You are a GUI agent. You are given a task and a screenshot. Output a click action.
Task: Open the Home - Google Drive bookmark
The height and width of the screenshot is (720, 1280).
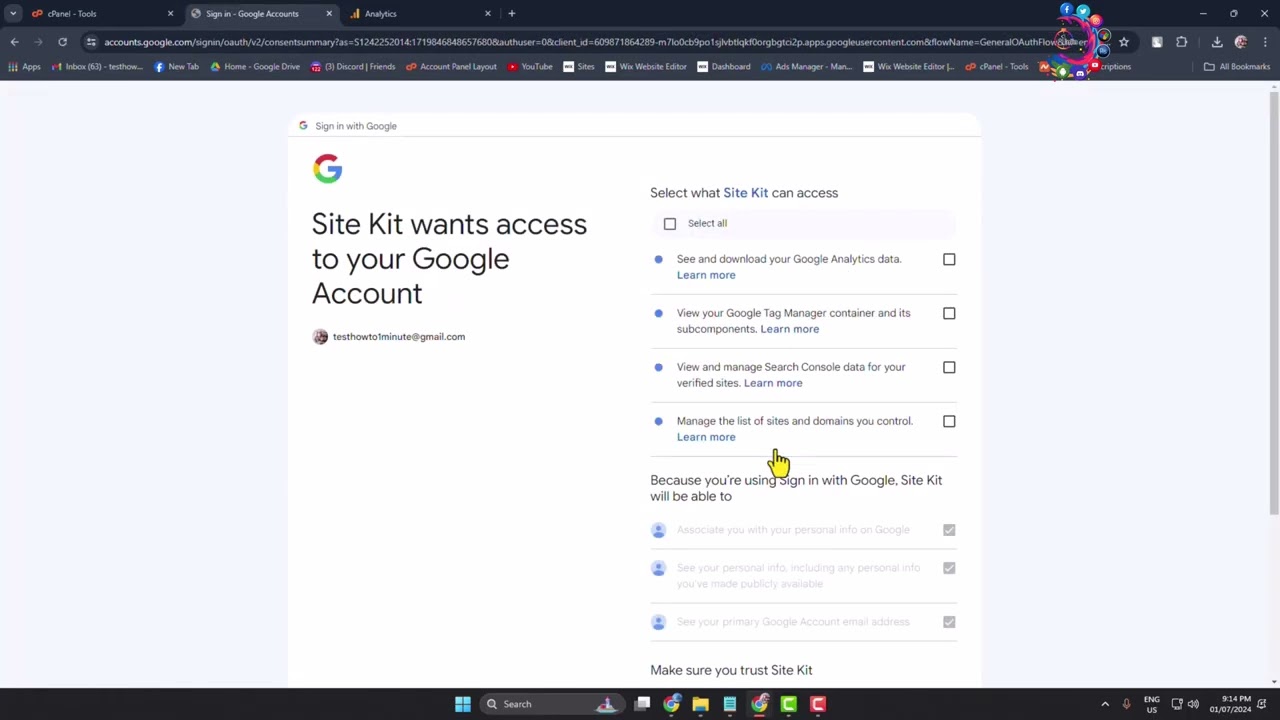[x=255, y=67]
